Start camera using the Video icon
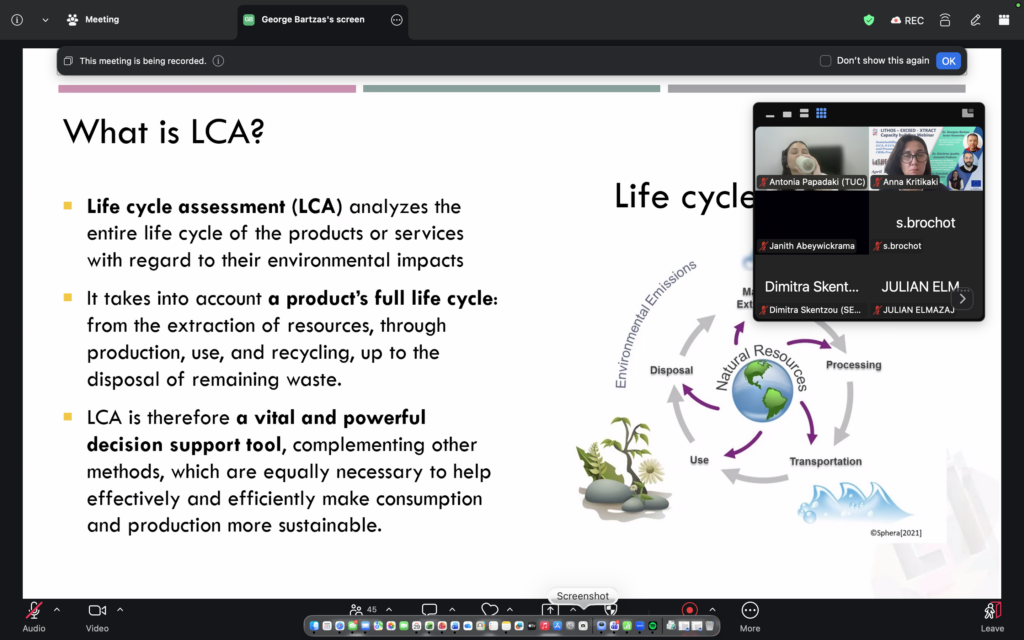This screenshot has height=640, width=1024. (97, 611)
